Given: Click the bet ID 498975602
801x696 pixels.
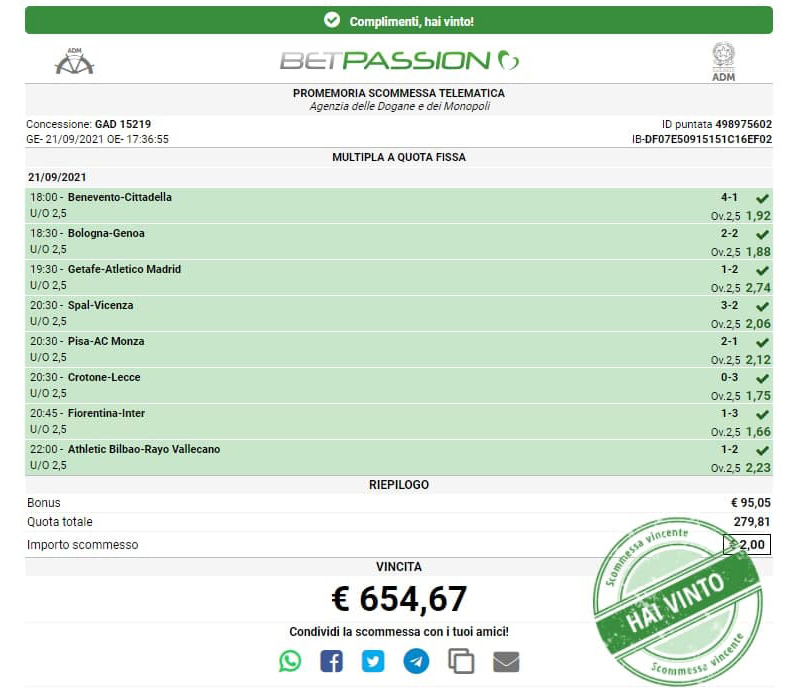Looking at the screenshot, I should click(744, 124).
